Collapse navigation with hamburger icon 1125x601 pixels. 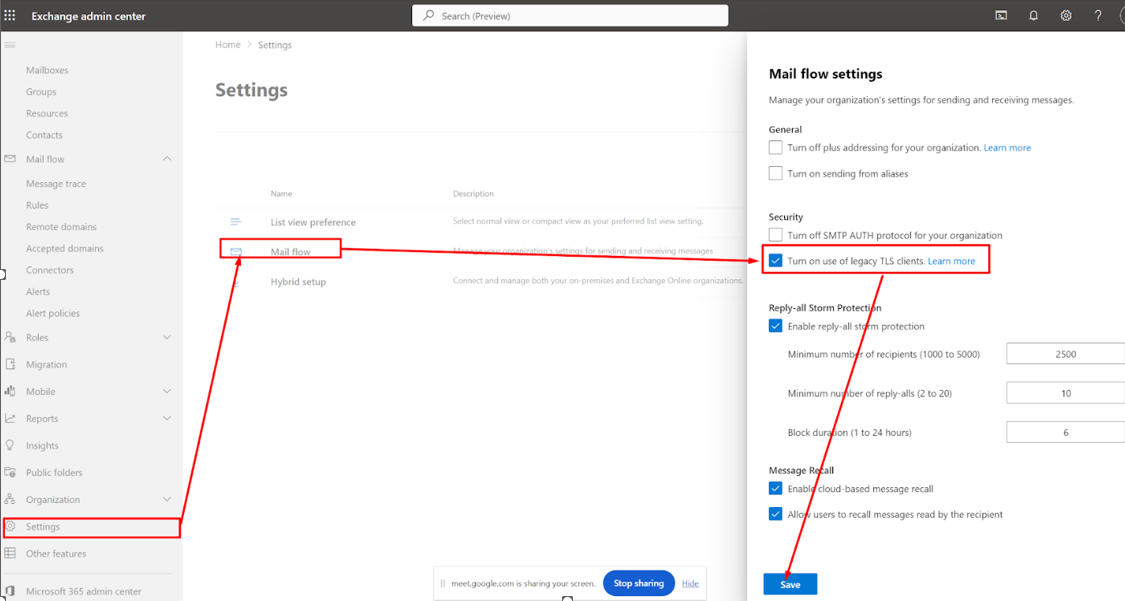tap(10, 44)
